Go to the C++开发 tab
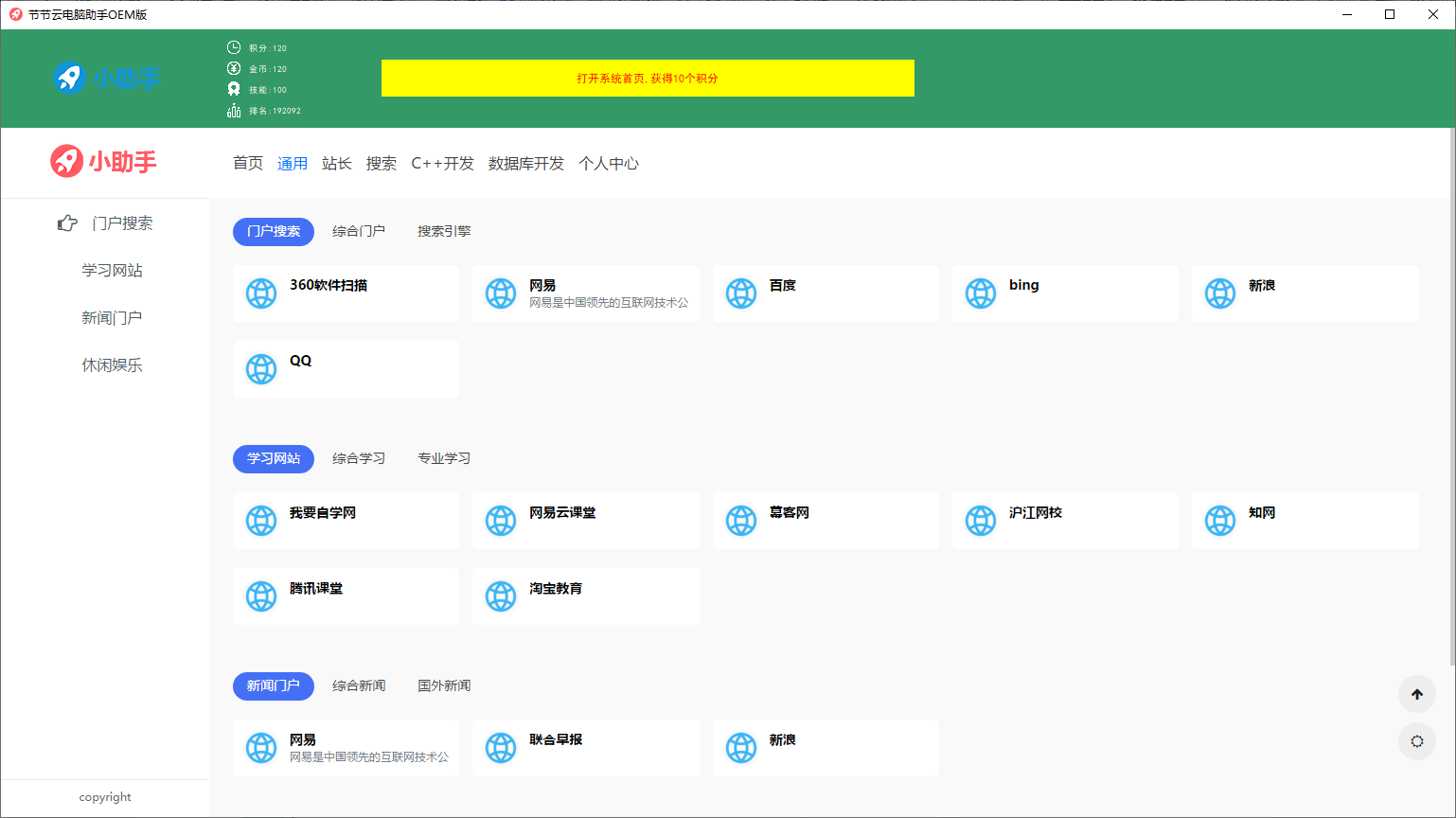 pos(442,163)
